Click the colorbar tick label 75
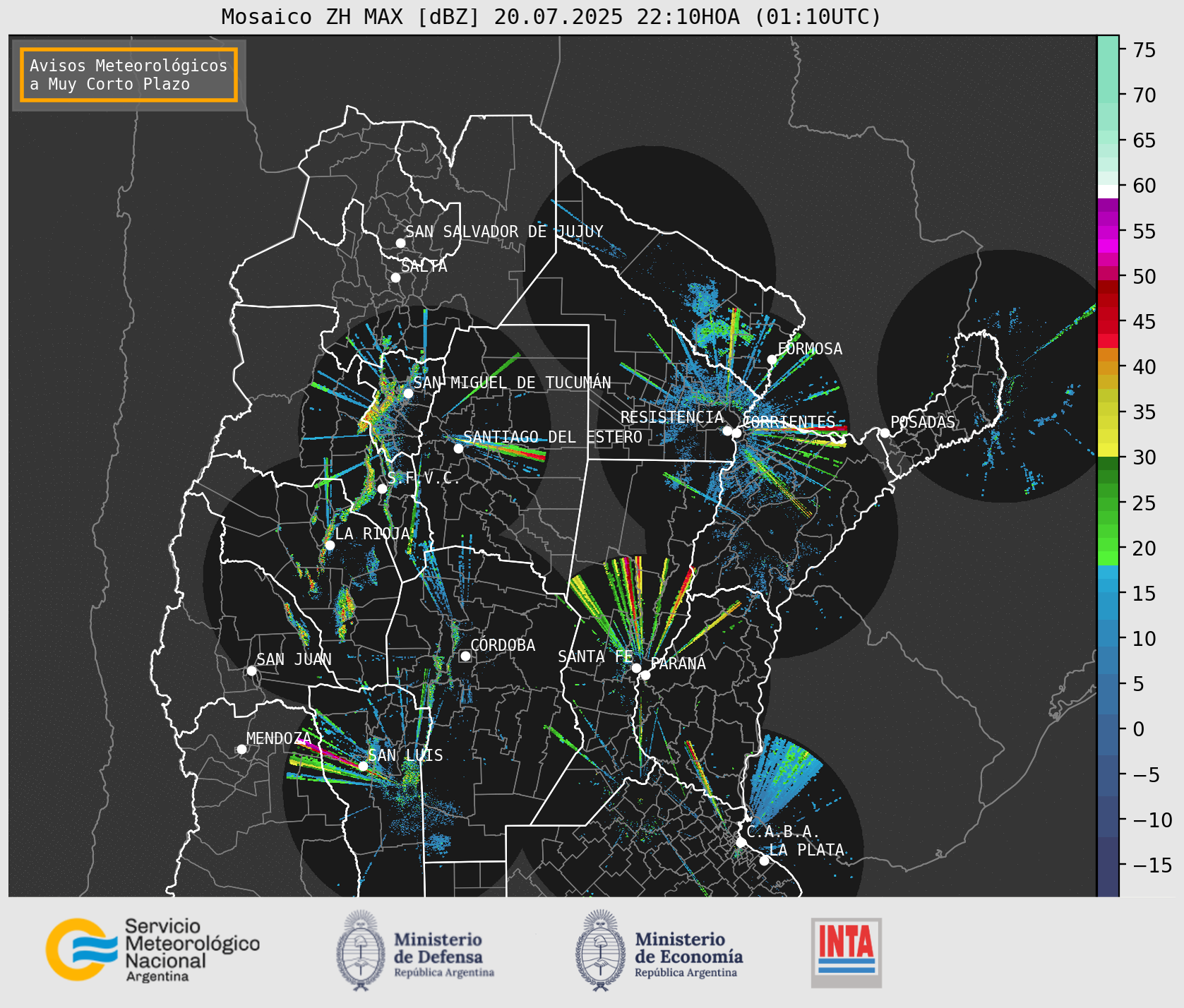 [x=1144, y=50]
